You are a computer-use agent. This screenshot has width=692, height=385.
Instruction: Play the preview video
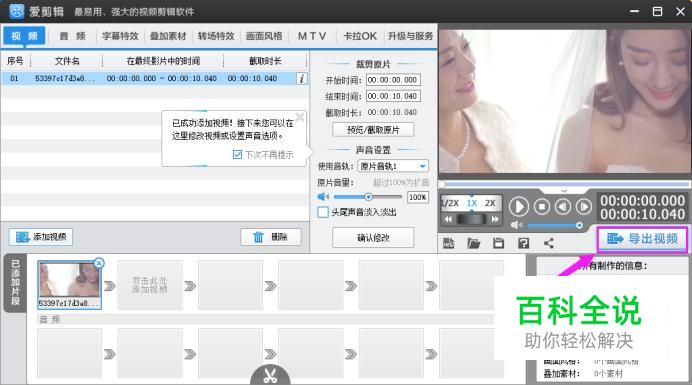519,207
